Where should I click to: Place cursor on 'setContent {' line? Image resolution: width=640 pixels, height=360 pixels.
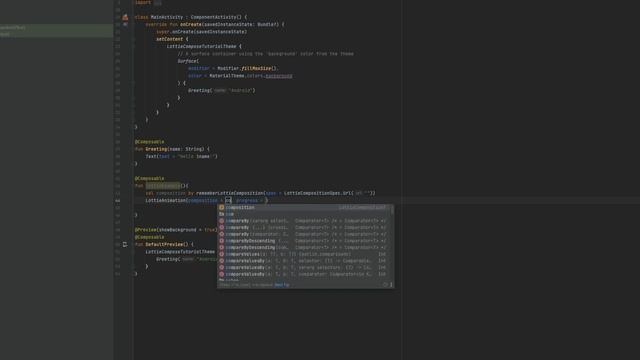click(172, 39)
